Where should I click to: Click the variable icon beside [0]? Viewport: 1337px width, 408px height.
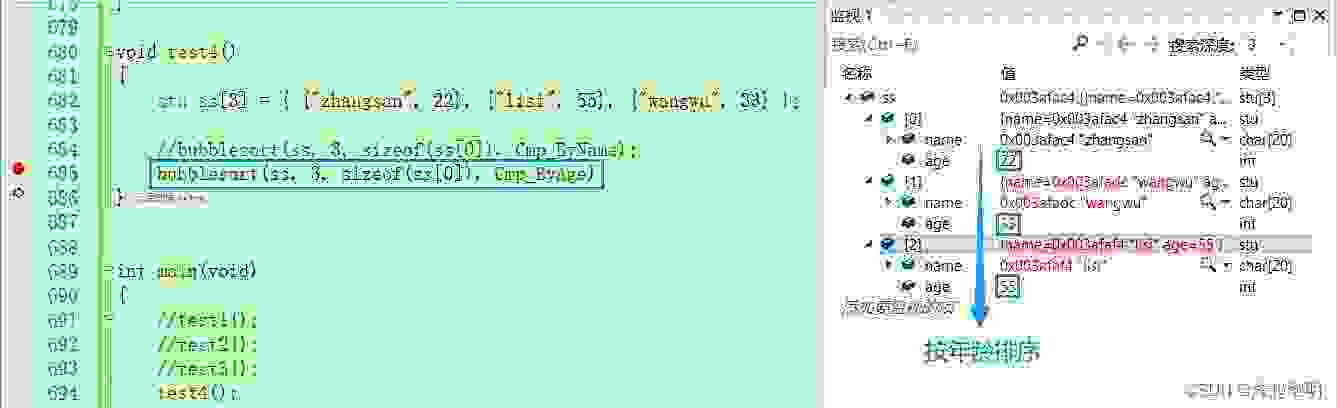click(887, 118)
